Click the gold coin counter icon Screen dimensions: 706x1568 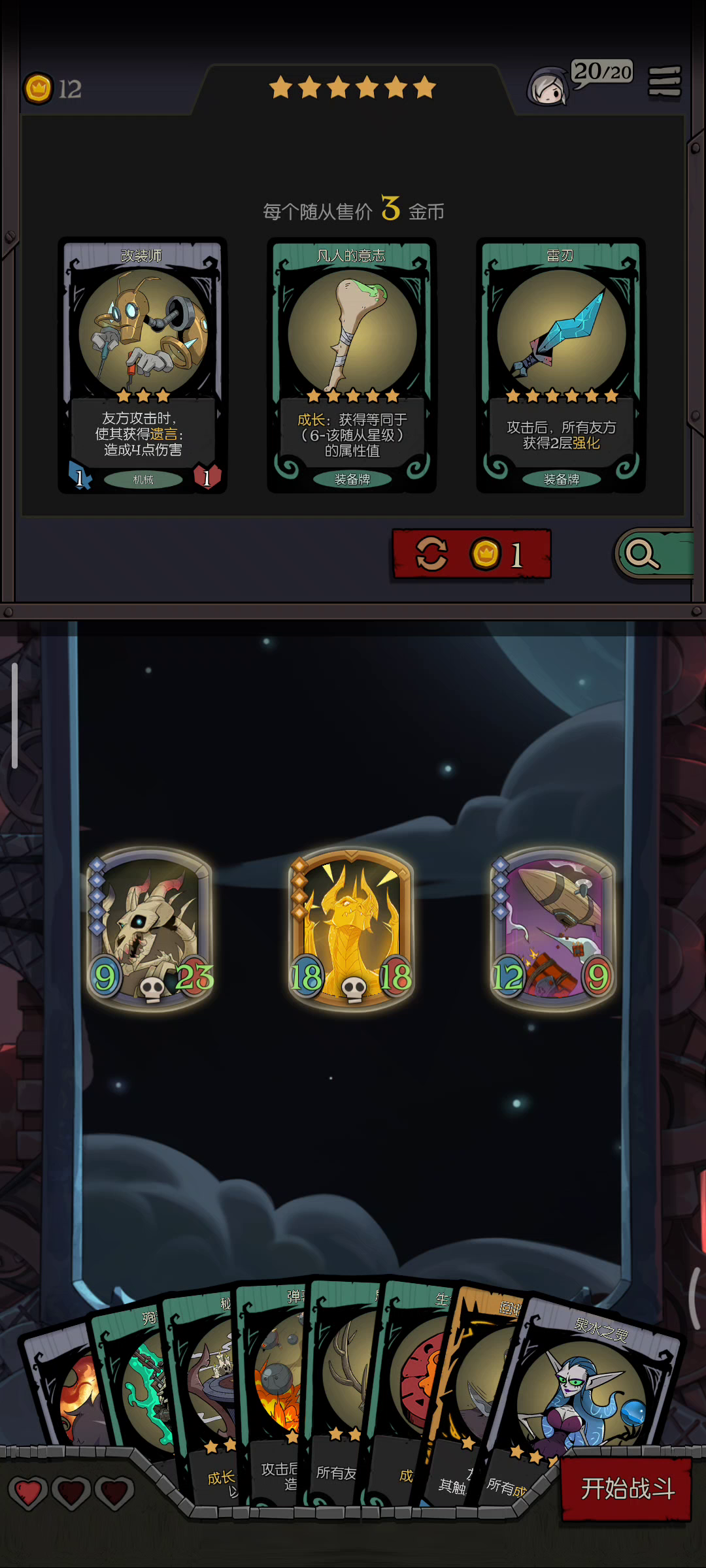click(38, 88)
